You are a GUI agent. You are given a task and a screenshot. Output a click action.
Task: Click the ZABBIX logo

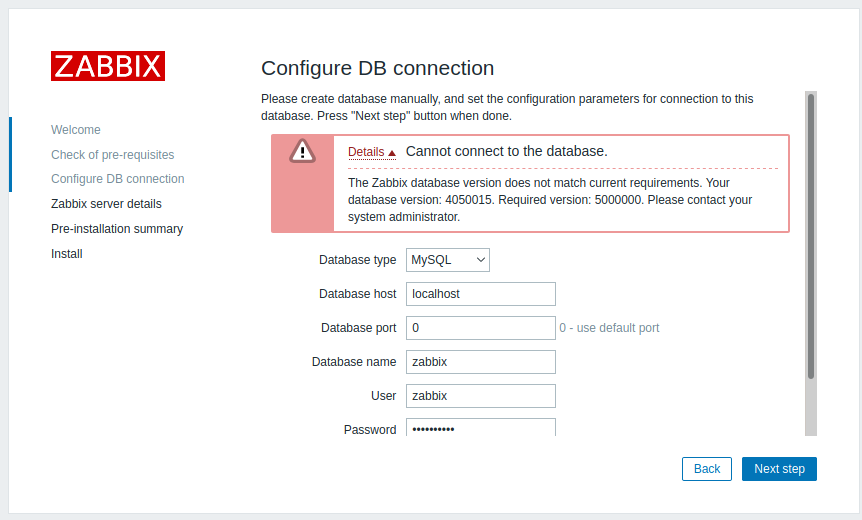click(108, 66)
